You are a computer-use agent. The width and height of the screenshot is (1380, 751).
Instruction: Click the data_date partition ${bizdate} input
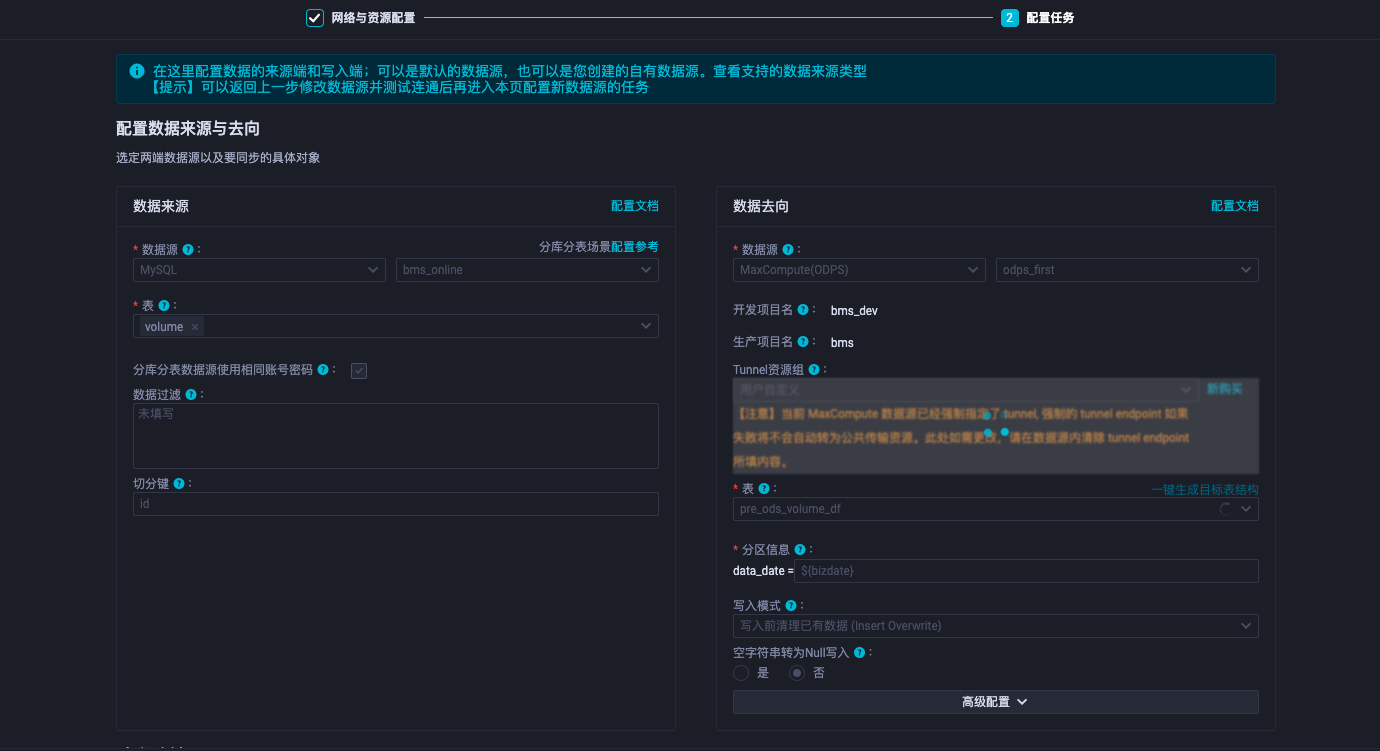1026,571
